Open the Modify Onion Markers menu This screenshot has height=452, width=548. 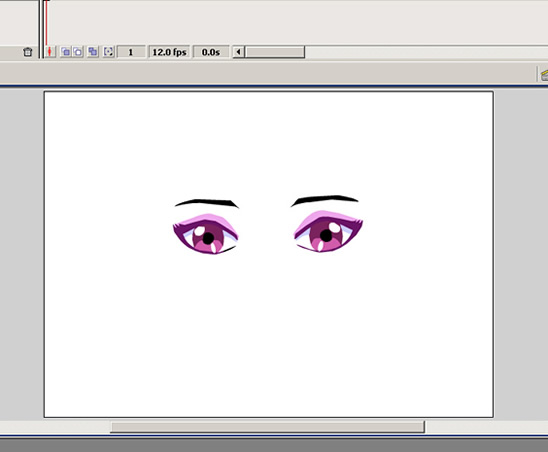tap(109, 52)
